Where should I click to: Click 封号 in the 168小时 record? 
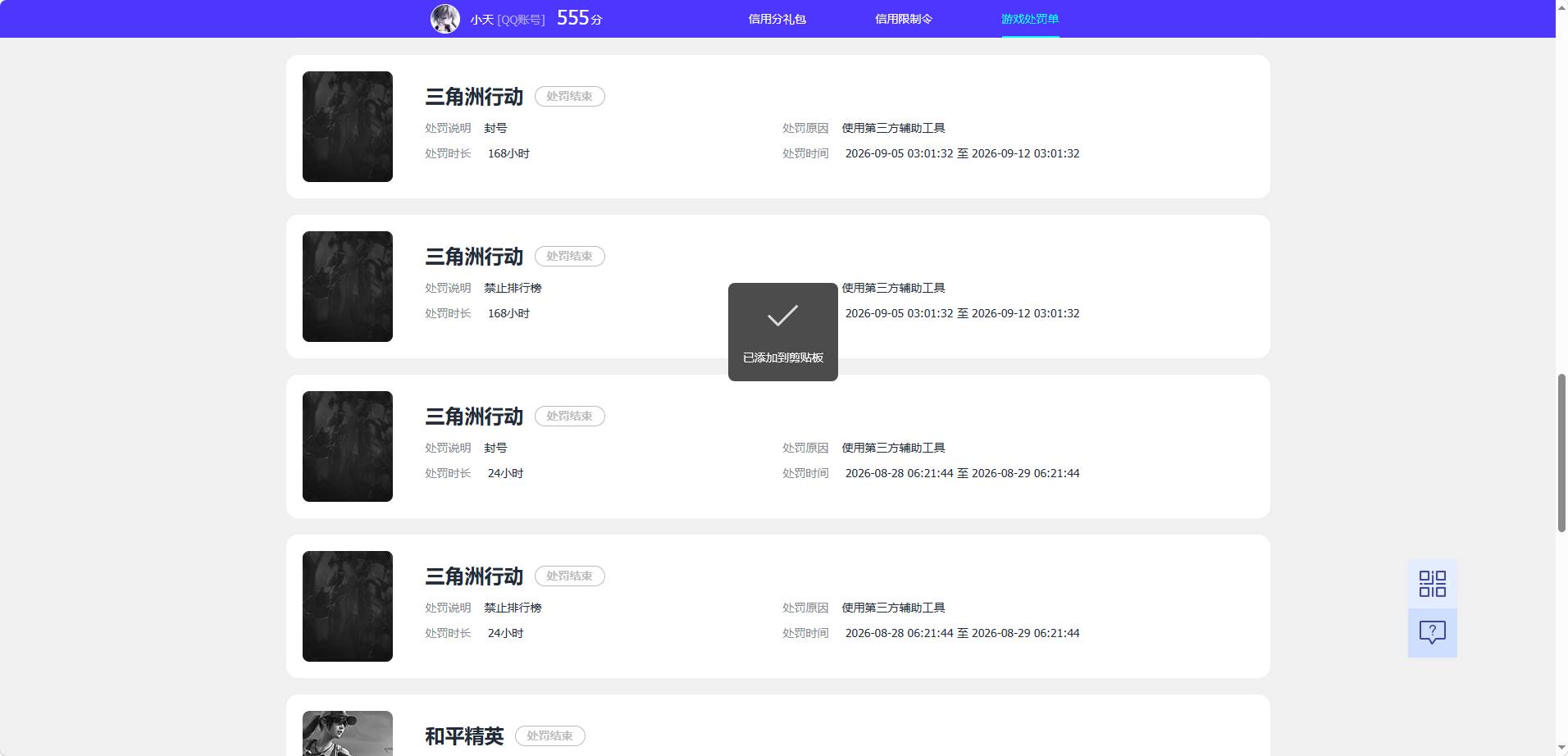(x=495, y=128)
